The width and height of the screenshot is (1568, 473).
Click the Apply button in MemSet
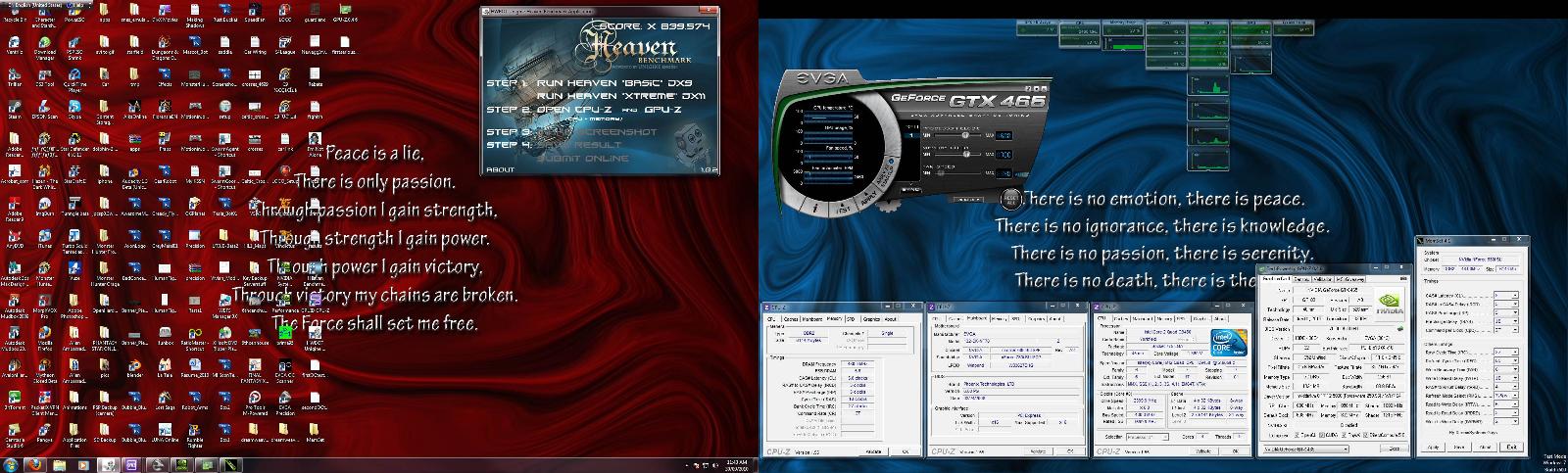tap(1433, 447)
